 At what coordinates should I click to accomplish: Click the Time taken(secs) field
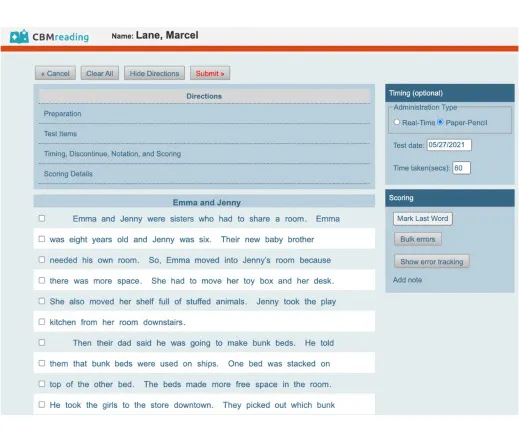pyautogui.click(x=461, y=168)
